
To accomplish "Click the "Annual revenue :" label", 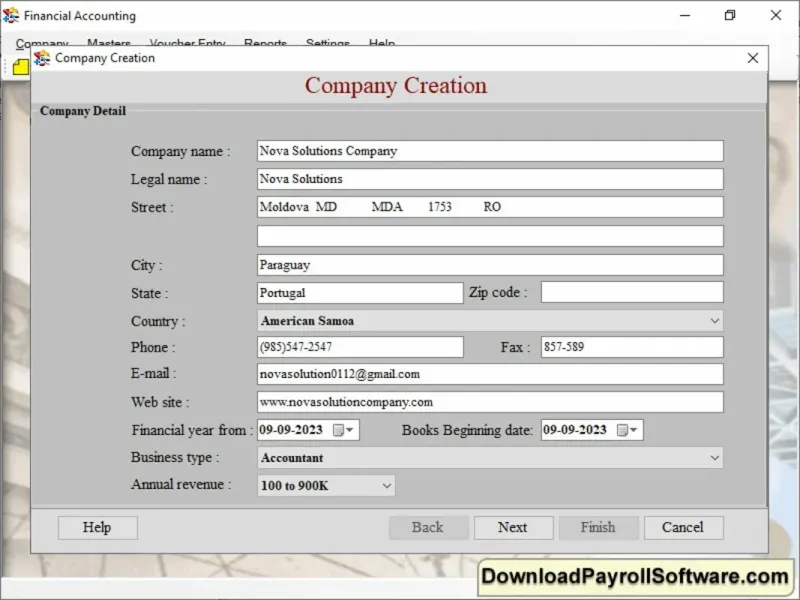I will coord(181,484).
